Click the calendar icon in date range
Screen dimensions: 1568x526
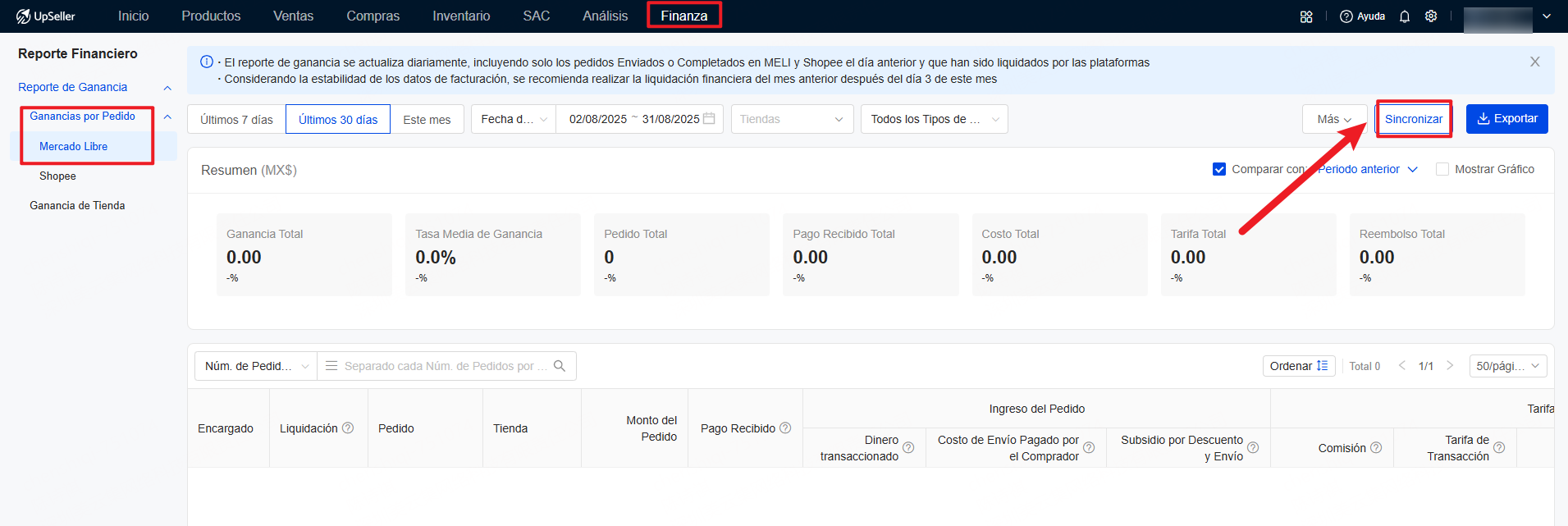(x=709, y=119)
